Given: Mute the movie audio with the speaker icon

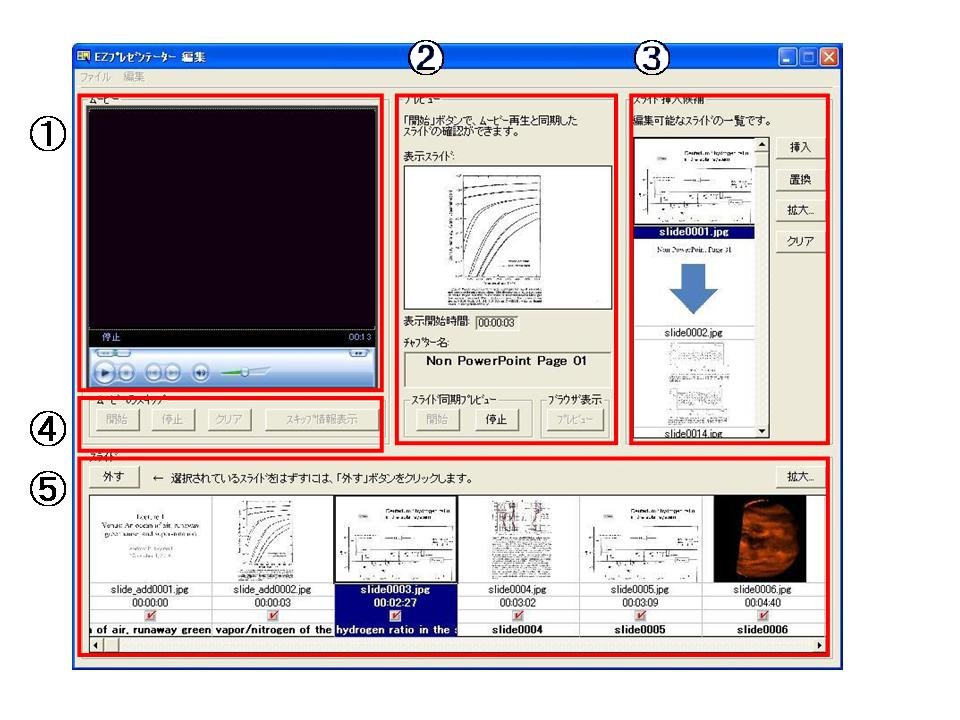Looking at the screenshot, I should tap(201, 373).
